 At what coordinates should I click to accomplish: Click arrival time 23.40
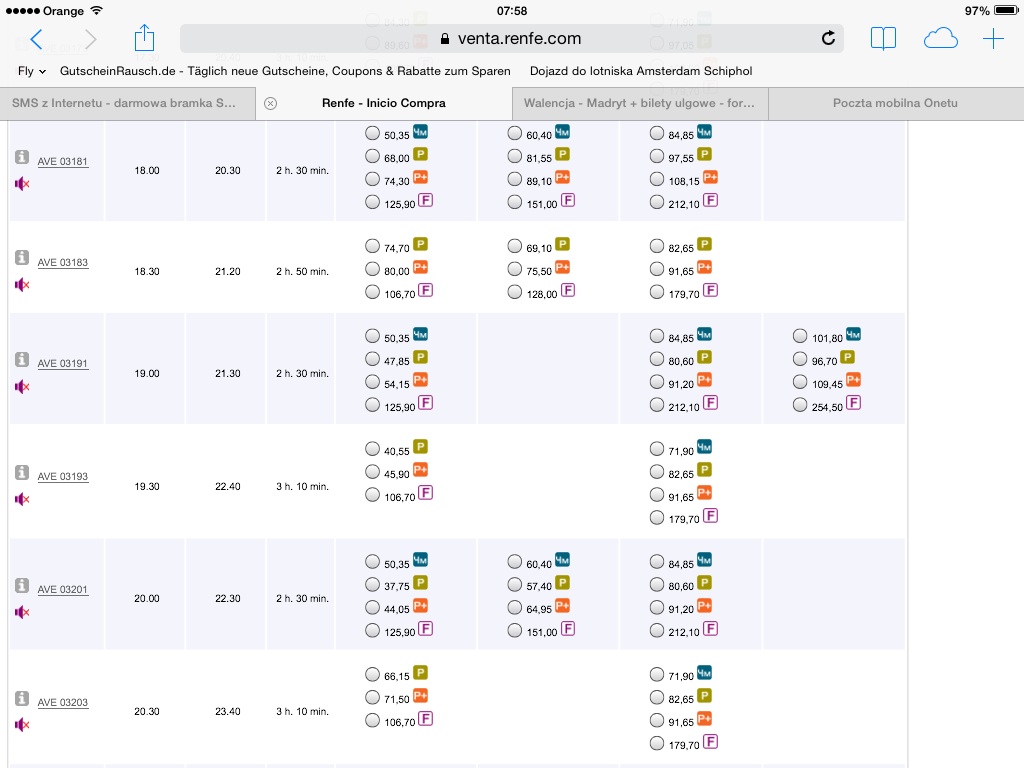[x=228, y=712]
